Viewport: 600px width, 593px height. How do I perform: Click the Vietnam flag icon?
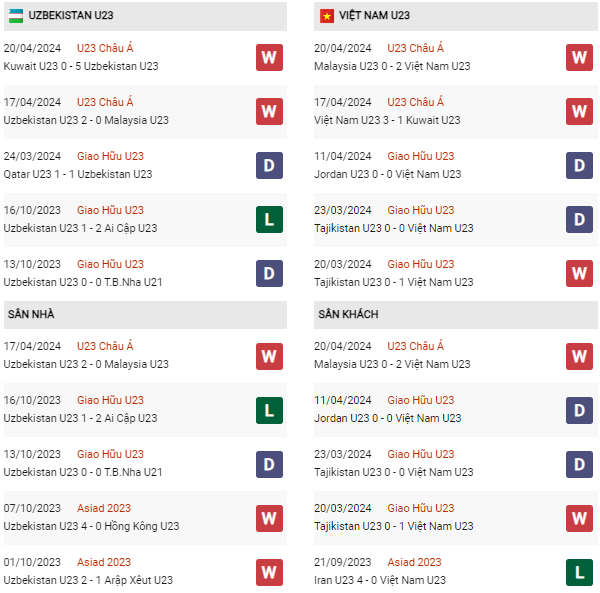point(327,16)
